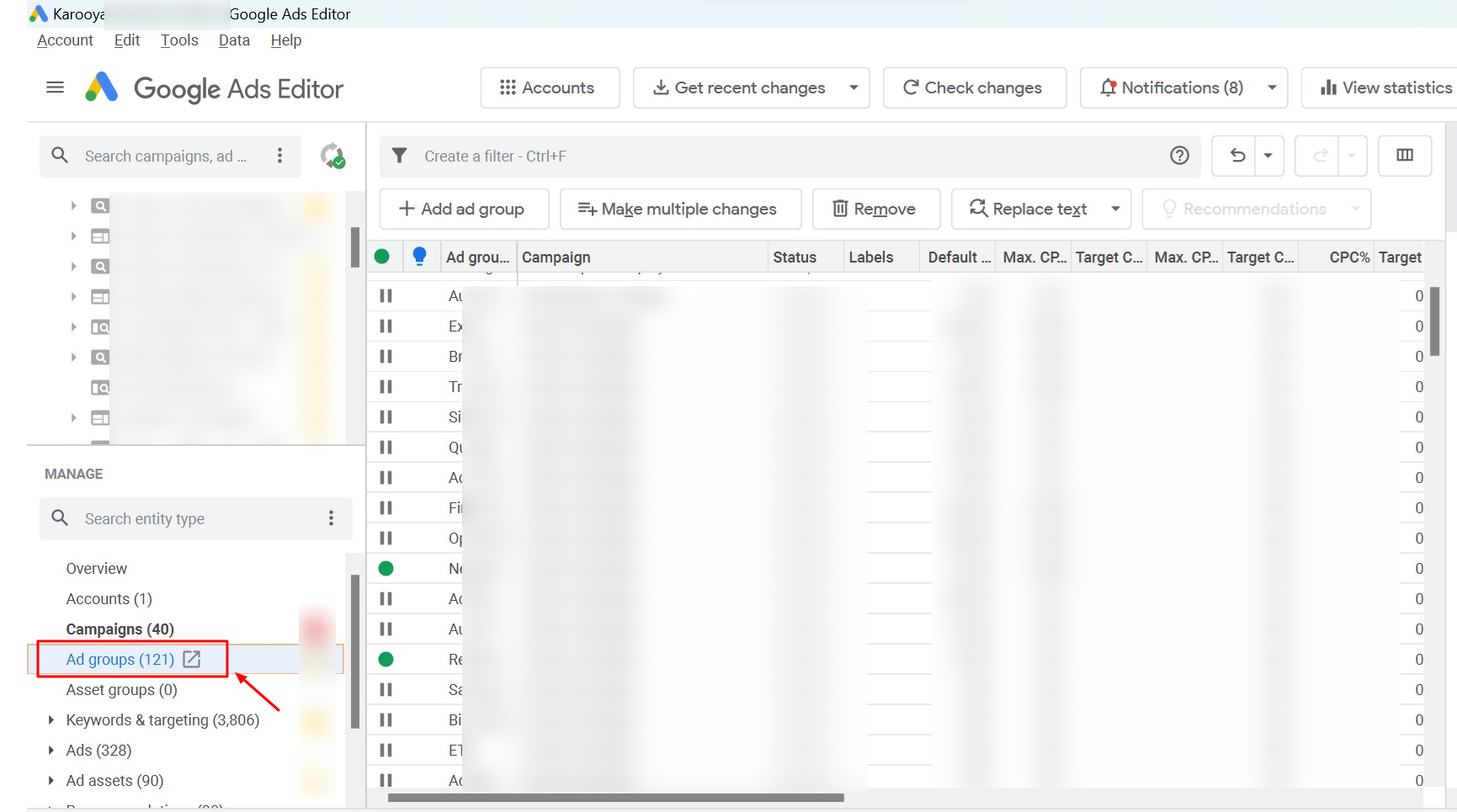Expand the first campaign tree row
This screenshot has height=812, width=1457.
(73, 206)
